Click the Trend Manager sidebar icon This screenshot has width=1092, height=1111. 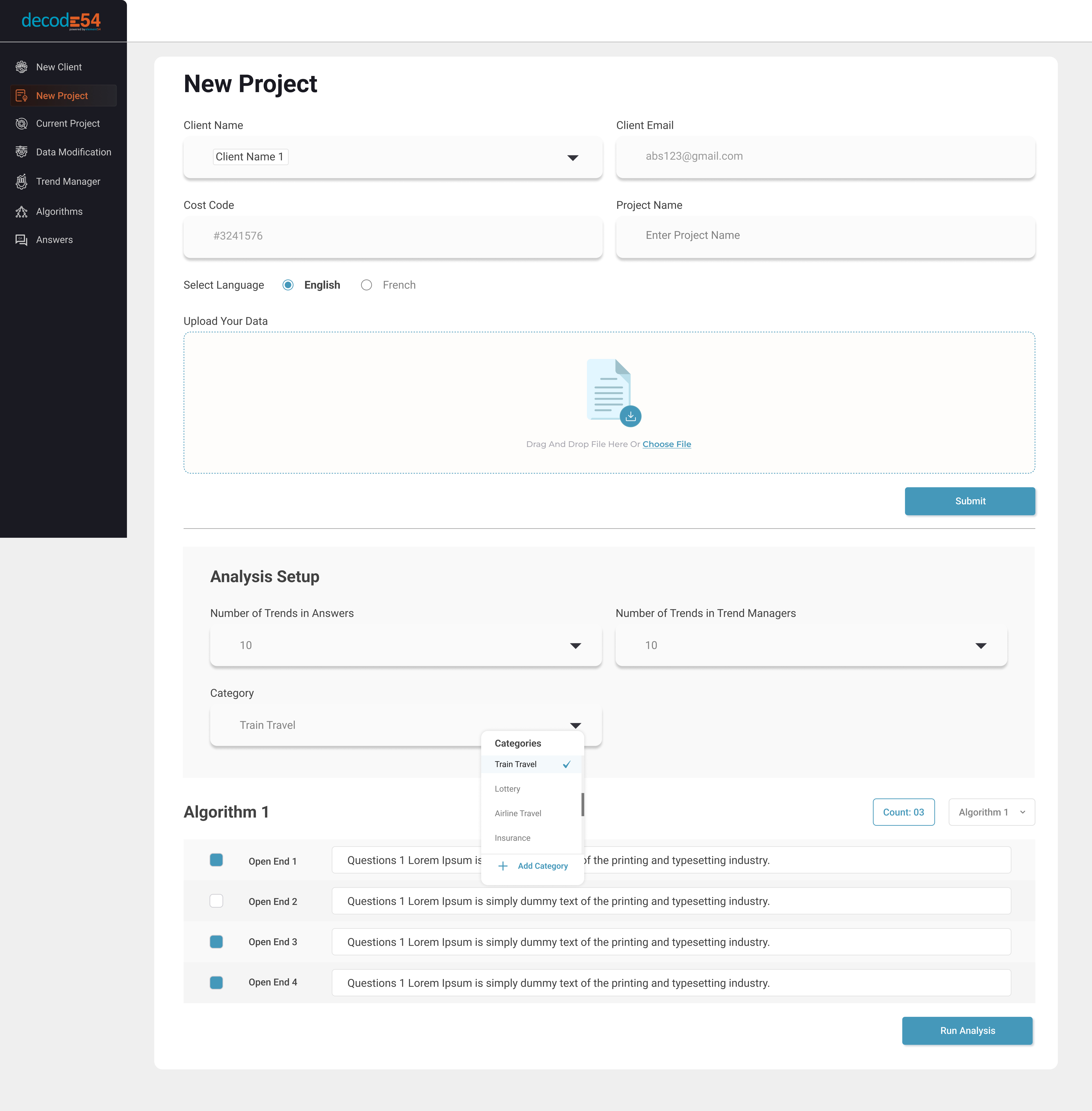tap(21, 182)
